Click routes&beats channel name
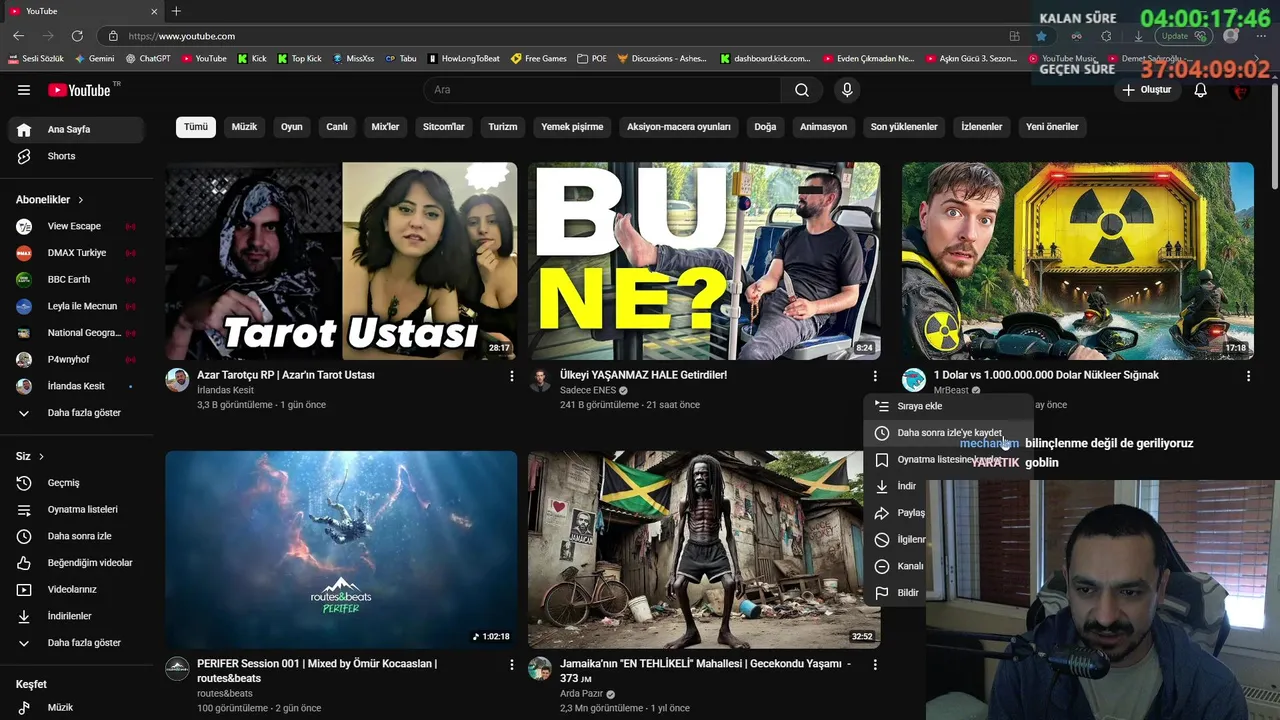 click(225, 694)
